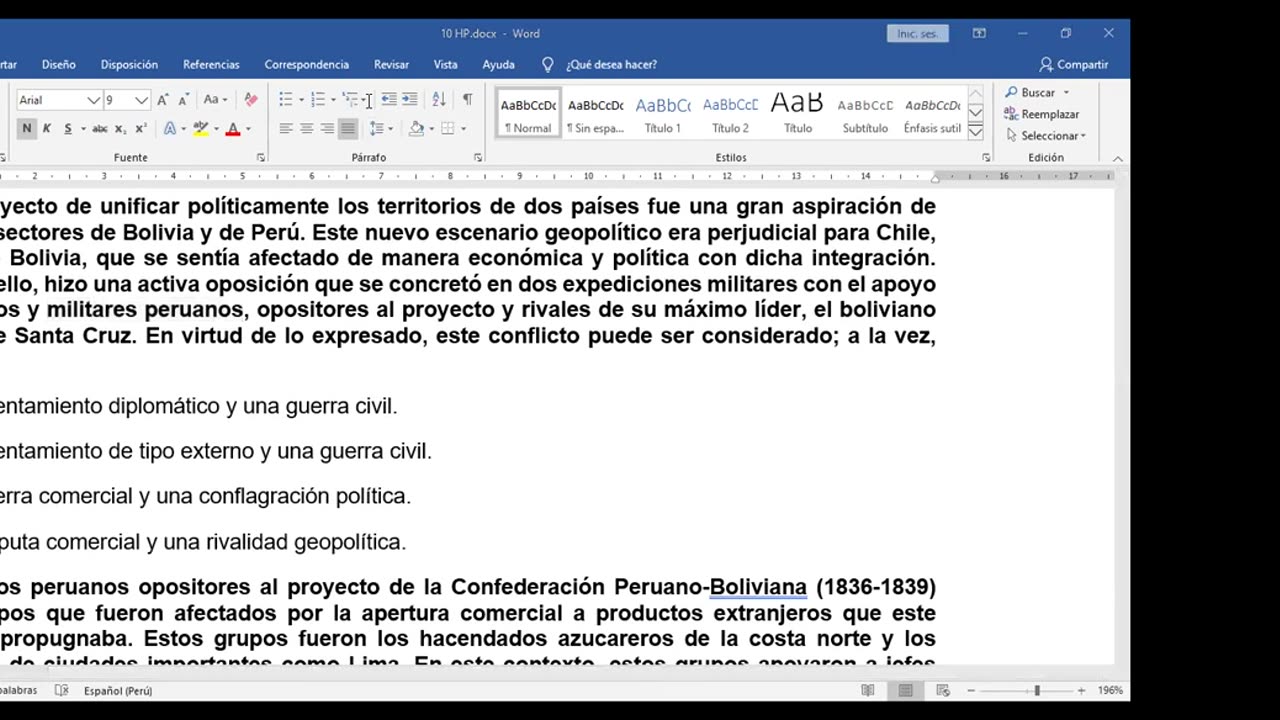This screenshot has height=720, width=1280.
Task: Toggle show paragraph marks (¶)
Action: [467, 100]
